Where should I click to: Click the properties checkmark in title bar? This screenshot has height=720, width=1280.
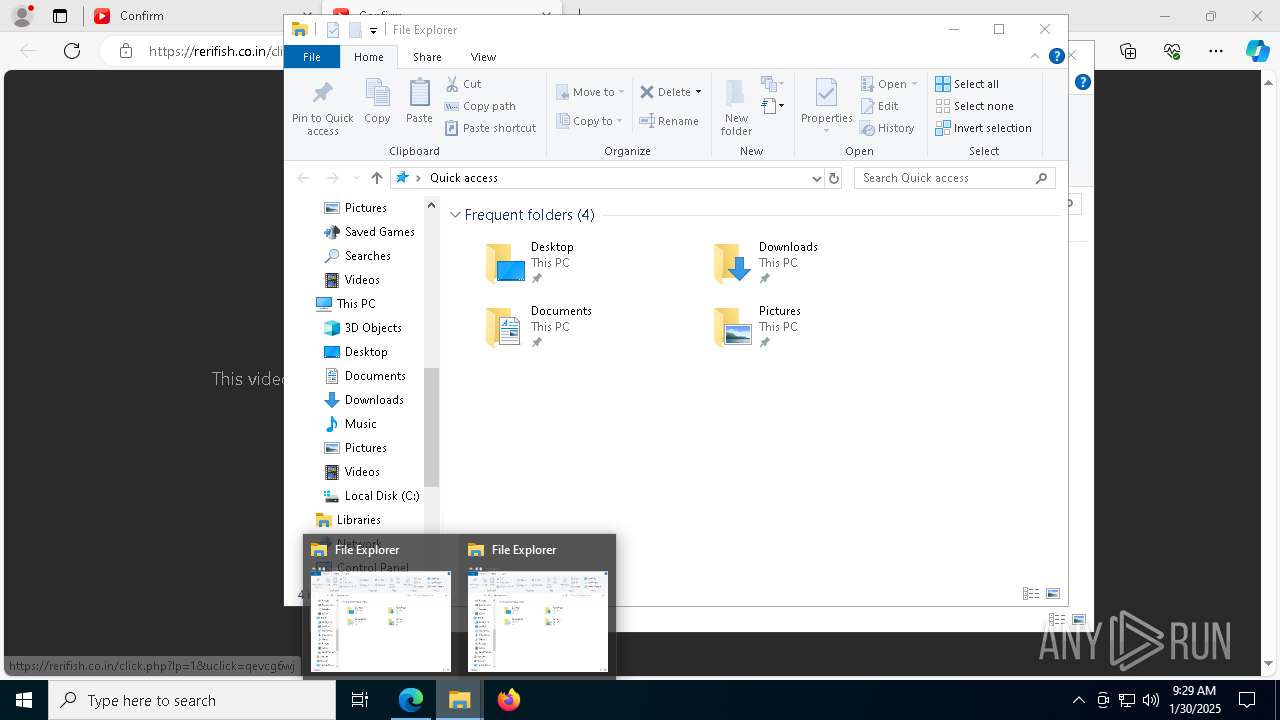333,30
